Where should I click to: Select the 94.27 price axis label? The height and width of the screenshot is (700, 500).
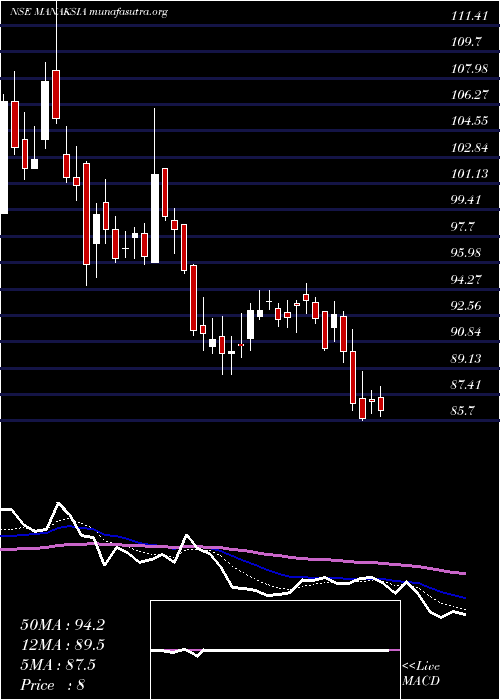(x=466, y=280)
